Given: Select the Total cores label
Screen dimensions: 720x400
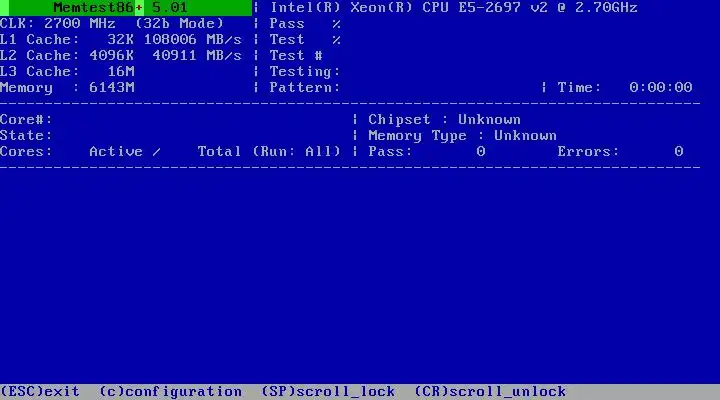Looking at the screenshot, I should pyautogui.click(x=219, y=152).
